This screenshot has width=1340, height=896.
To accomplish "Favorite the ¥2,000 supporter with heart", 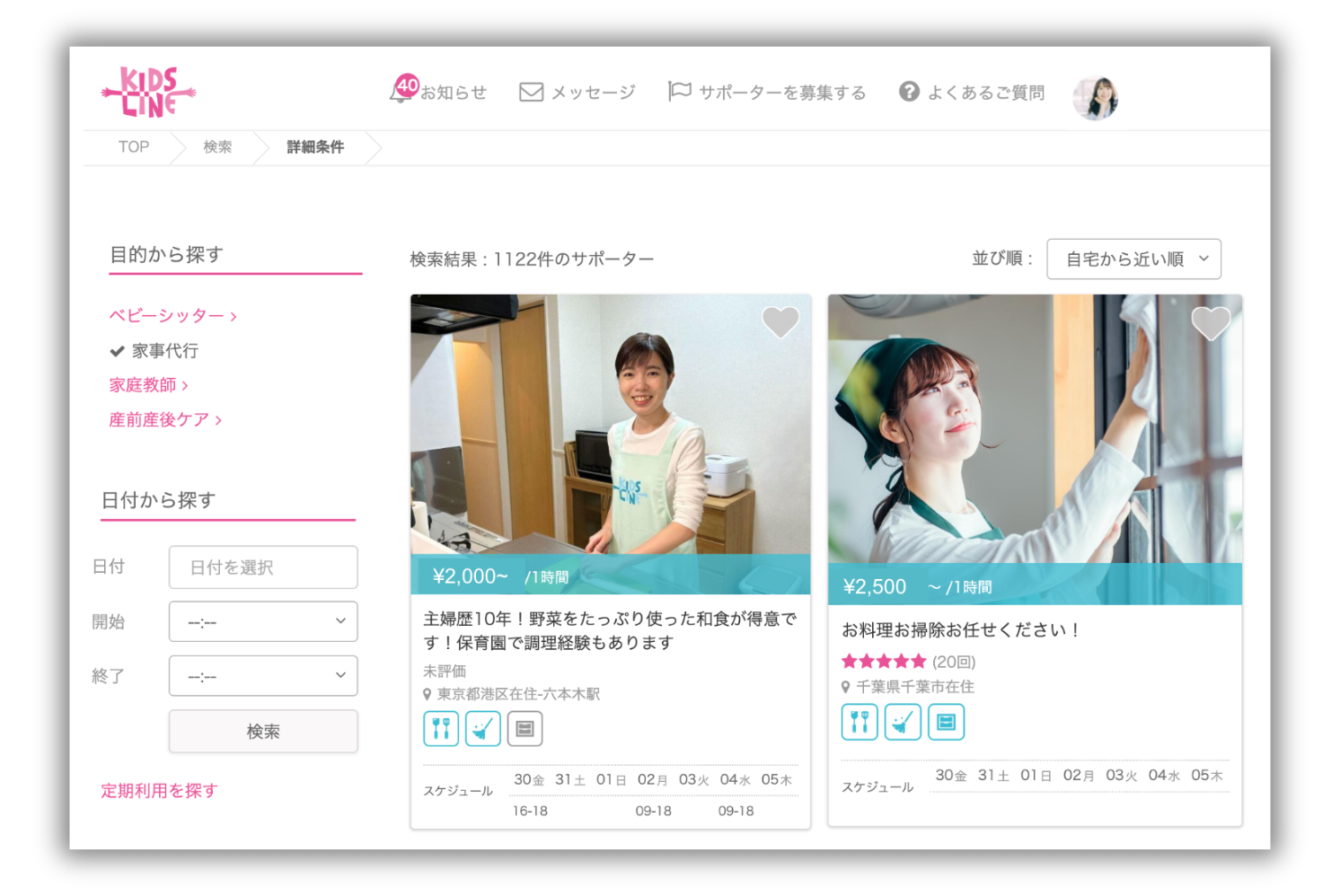I will pyautogui.click(x=780, y=322).
